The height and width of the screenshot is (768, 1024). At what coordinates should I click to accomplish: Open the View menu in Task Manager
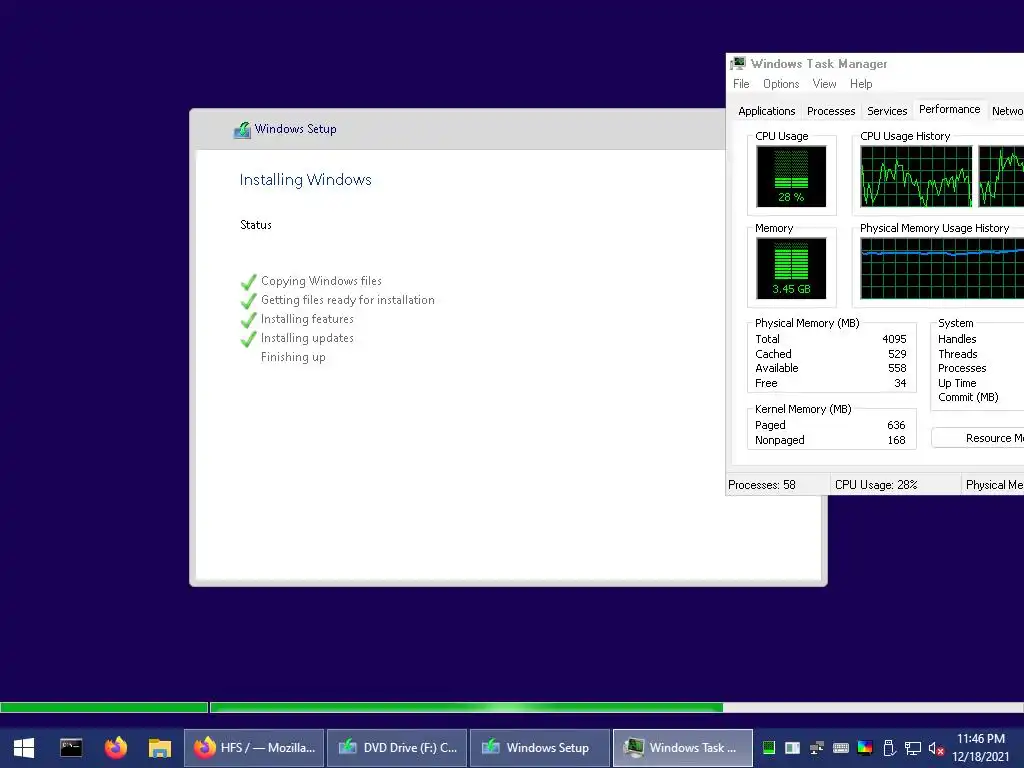pos(824,84)
